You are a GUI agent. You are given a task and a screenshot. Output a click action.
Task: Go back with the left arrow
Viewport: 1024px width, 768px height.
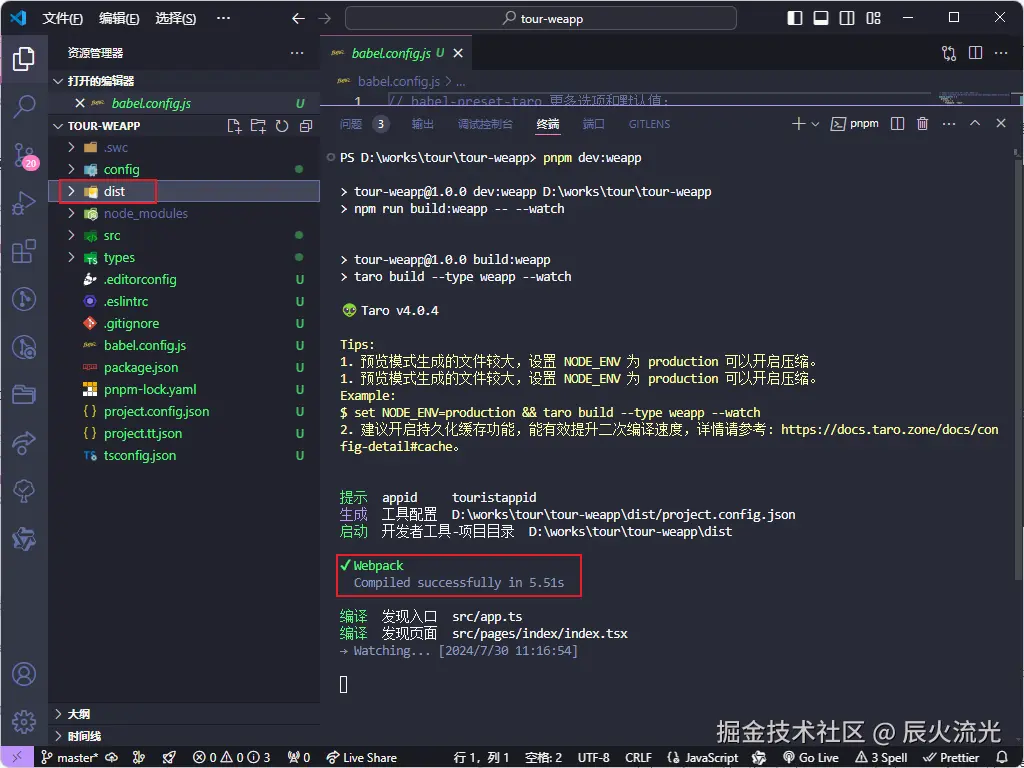coord(298,18)
